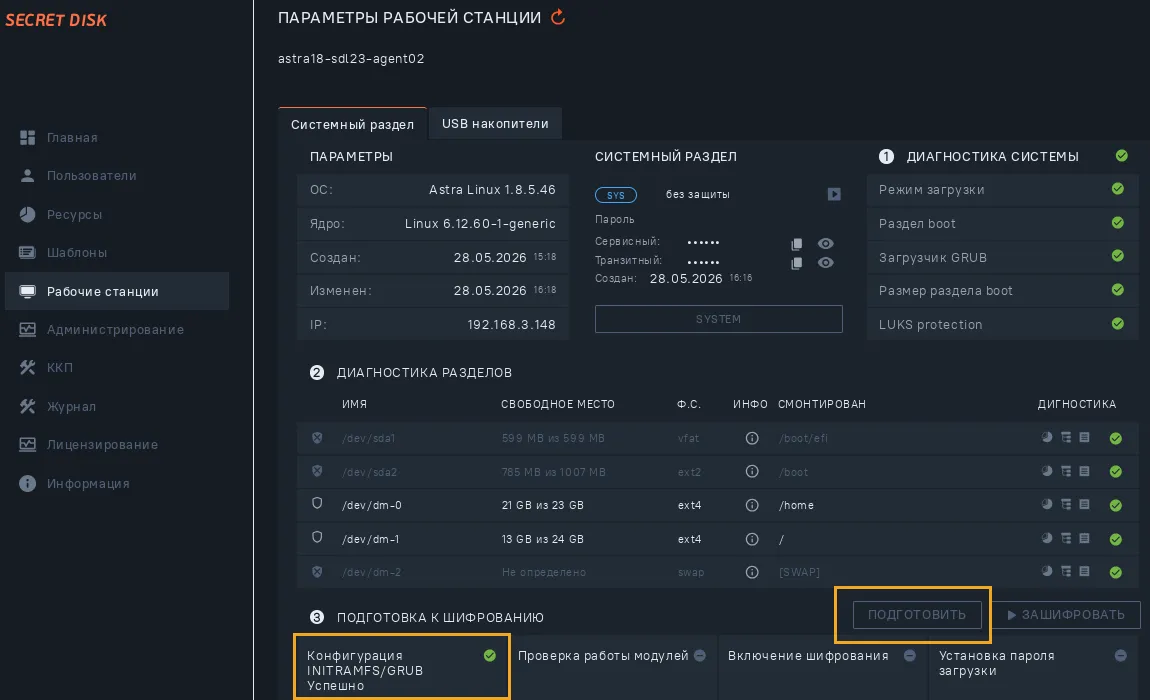Image resolution: width=1150 pixels, height=700 pixels.
Task: Copy the Сервисный password
Action: click(x=796, y=244)
